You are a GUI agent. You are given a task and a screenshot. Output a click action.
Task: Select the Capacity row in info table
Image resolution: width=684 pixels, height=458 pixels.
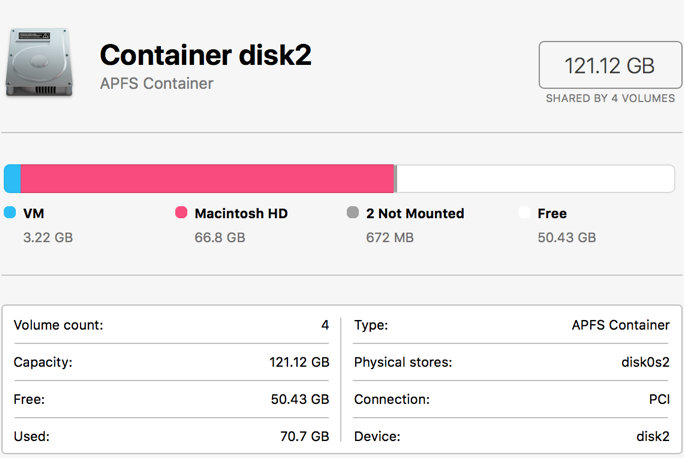171,362
